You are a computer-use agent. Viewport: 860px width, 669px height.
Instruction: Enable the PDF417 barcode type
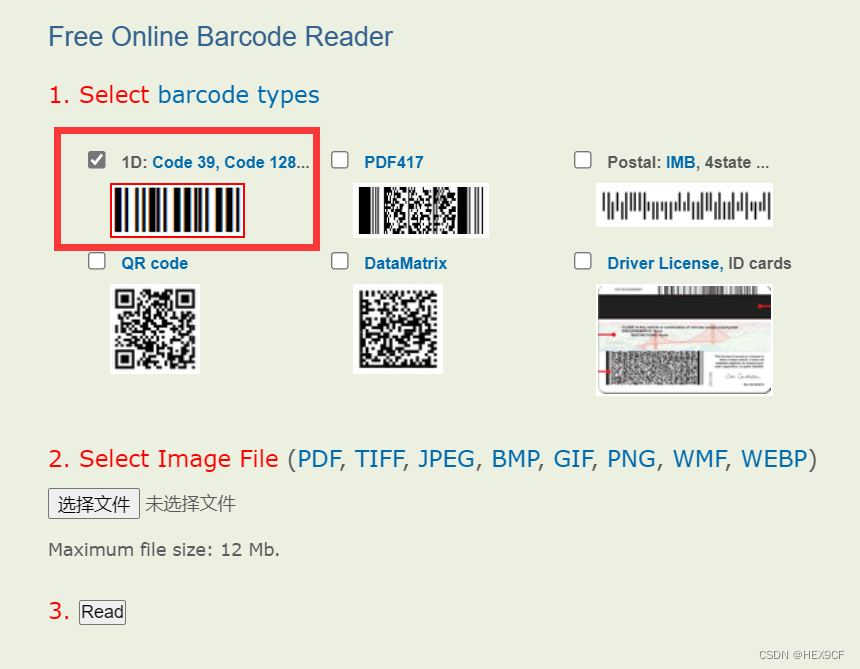tap(340, 159)
